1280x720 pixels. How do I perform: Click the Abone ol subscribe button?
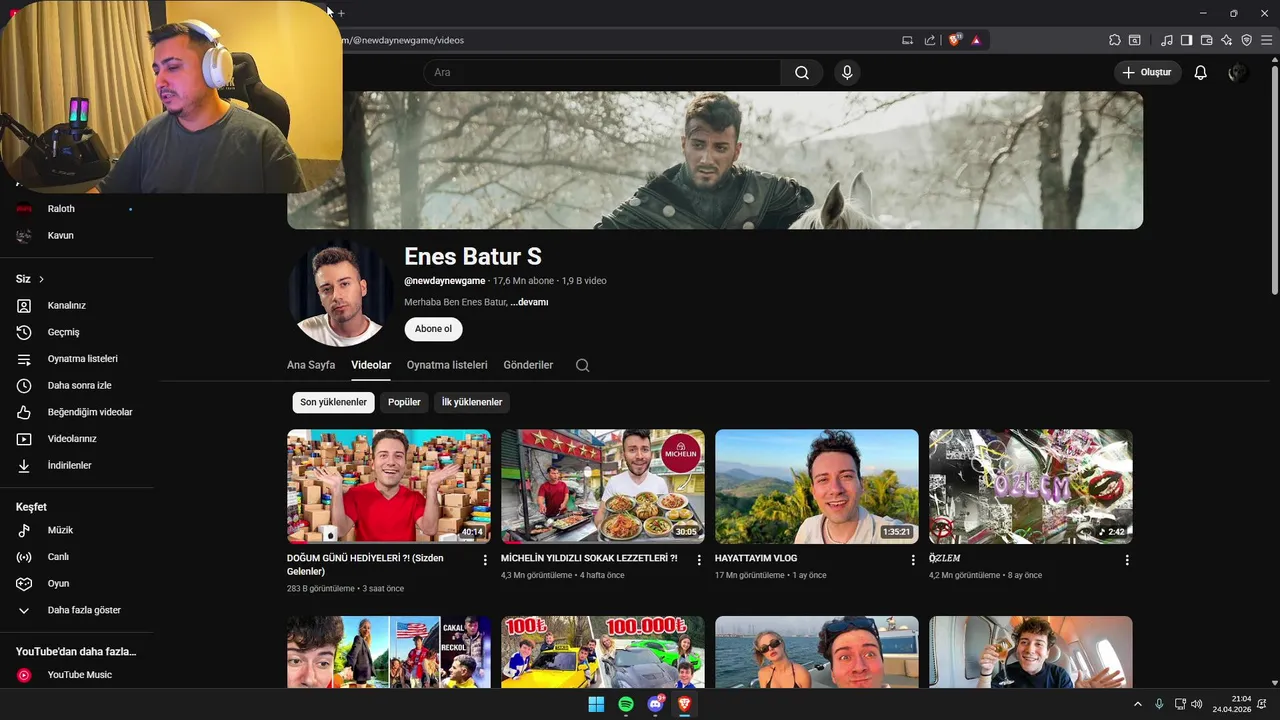(x=433, y=329)
